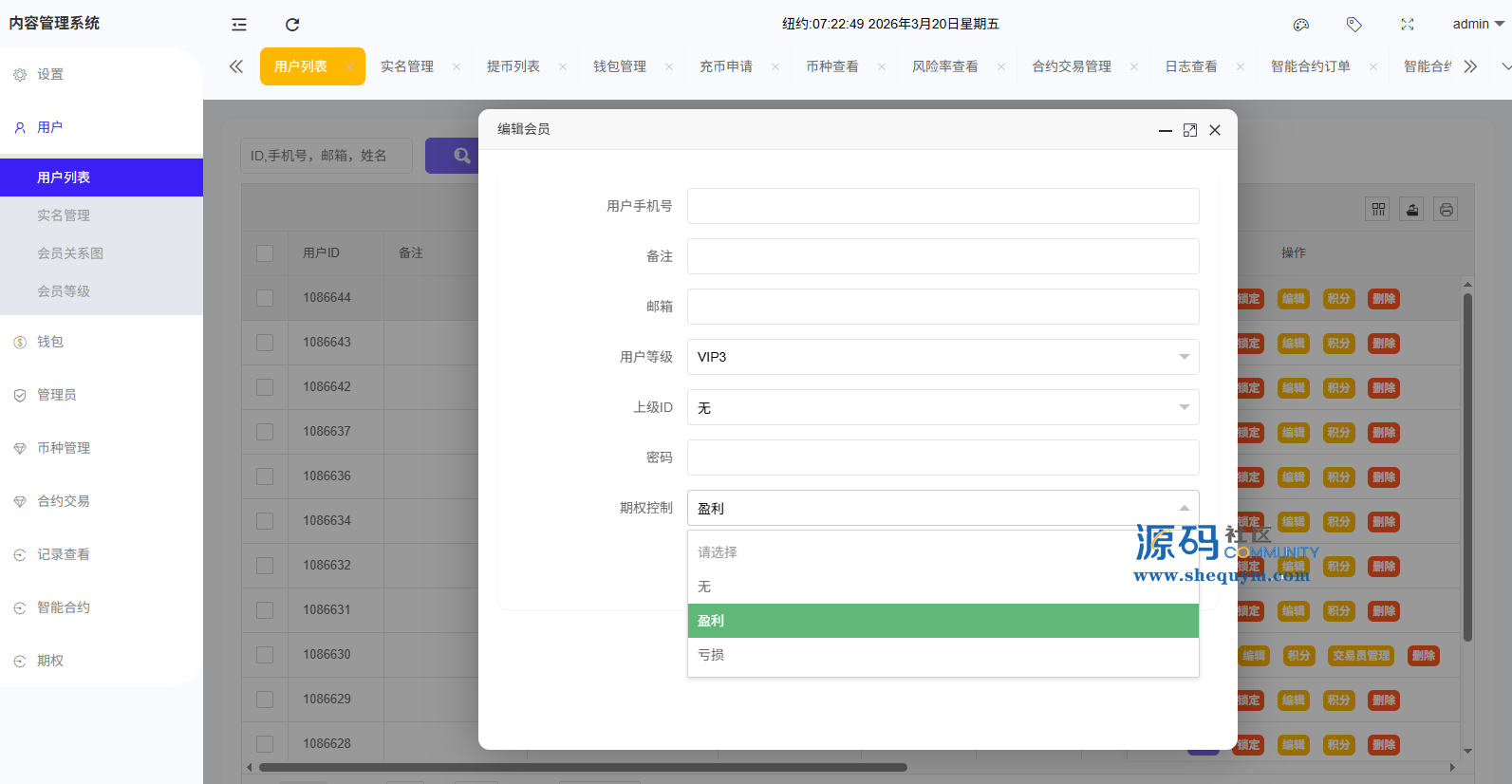Image resolution: width=1512 pixels, height=784 pixels.
Task: Collapse the sidebar menu icon
Action: point(239,25)
